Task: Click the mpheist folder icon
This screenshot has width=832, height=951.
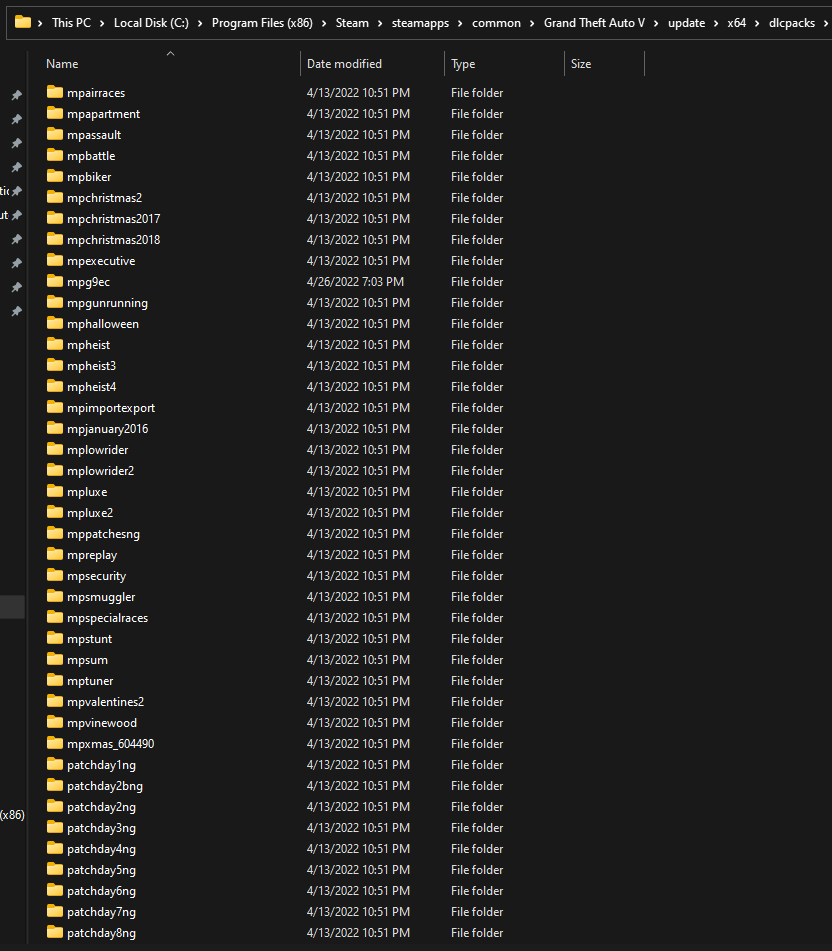Action: pos(55,344)
